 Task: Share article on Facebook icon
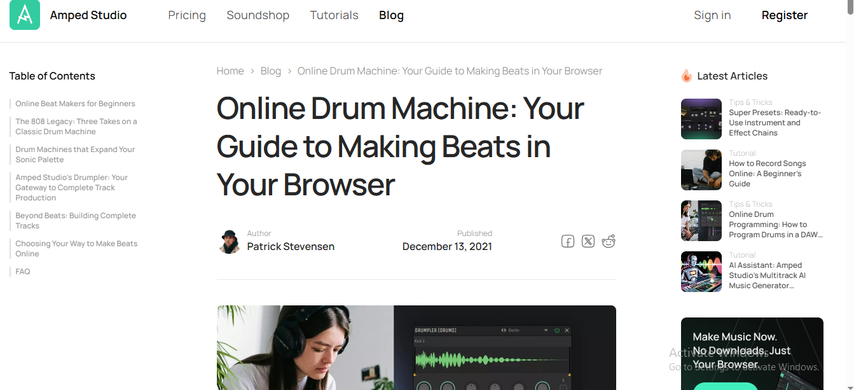point(568,241)
